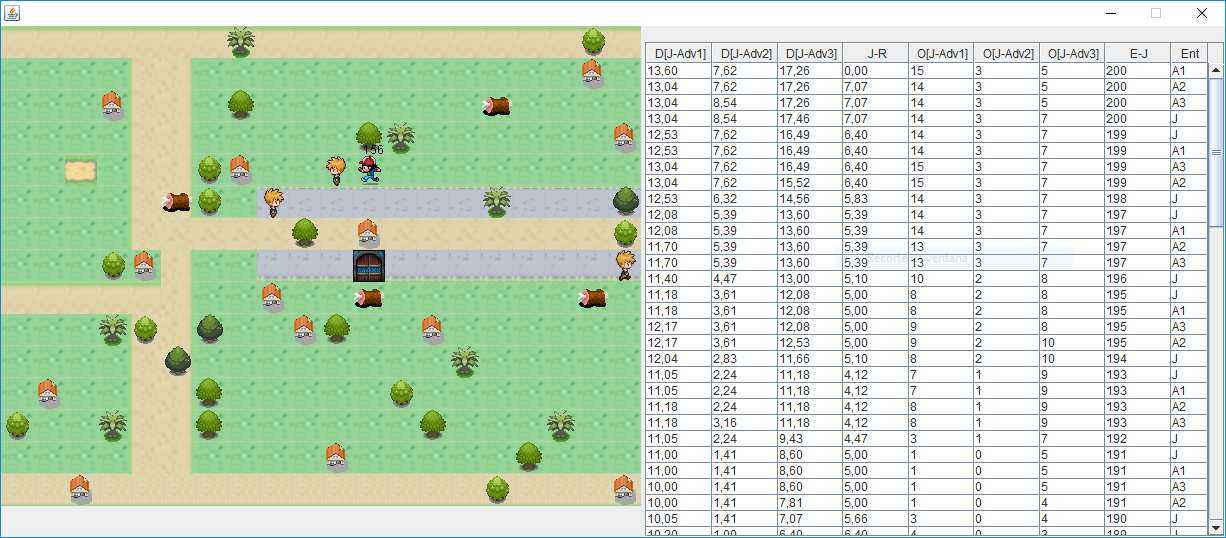
Task: Select the adversary at the lower gray road's end
Action: pyautogui.click(x=626, y=265)
